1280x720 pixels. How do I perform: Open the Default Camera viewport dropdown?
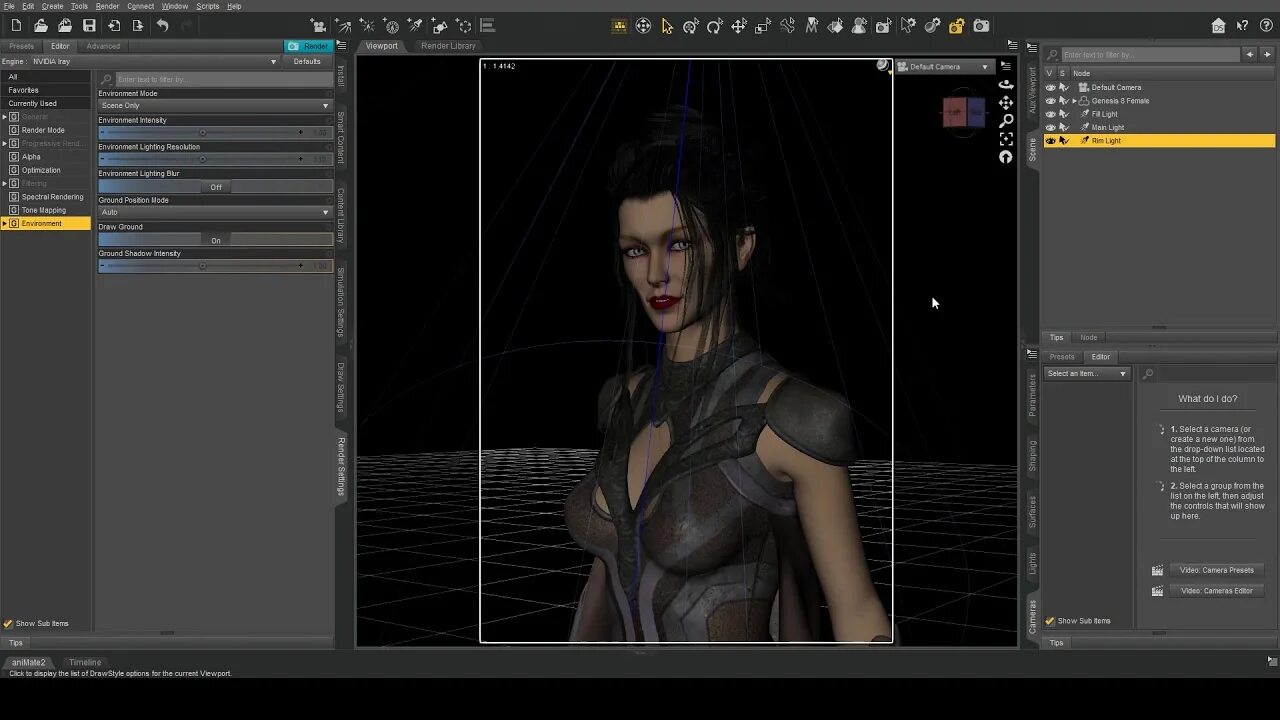(x=943, y=67)
